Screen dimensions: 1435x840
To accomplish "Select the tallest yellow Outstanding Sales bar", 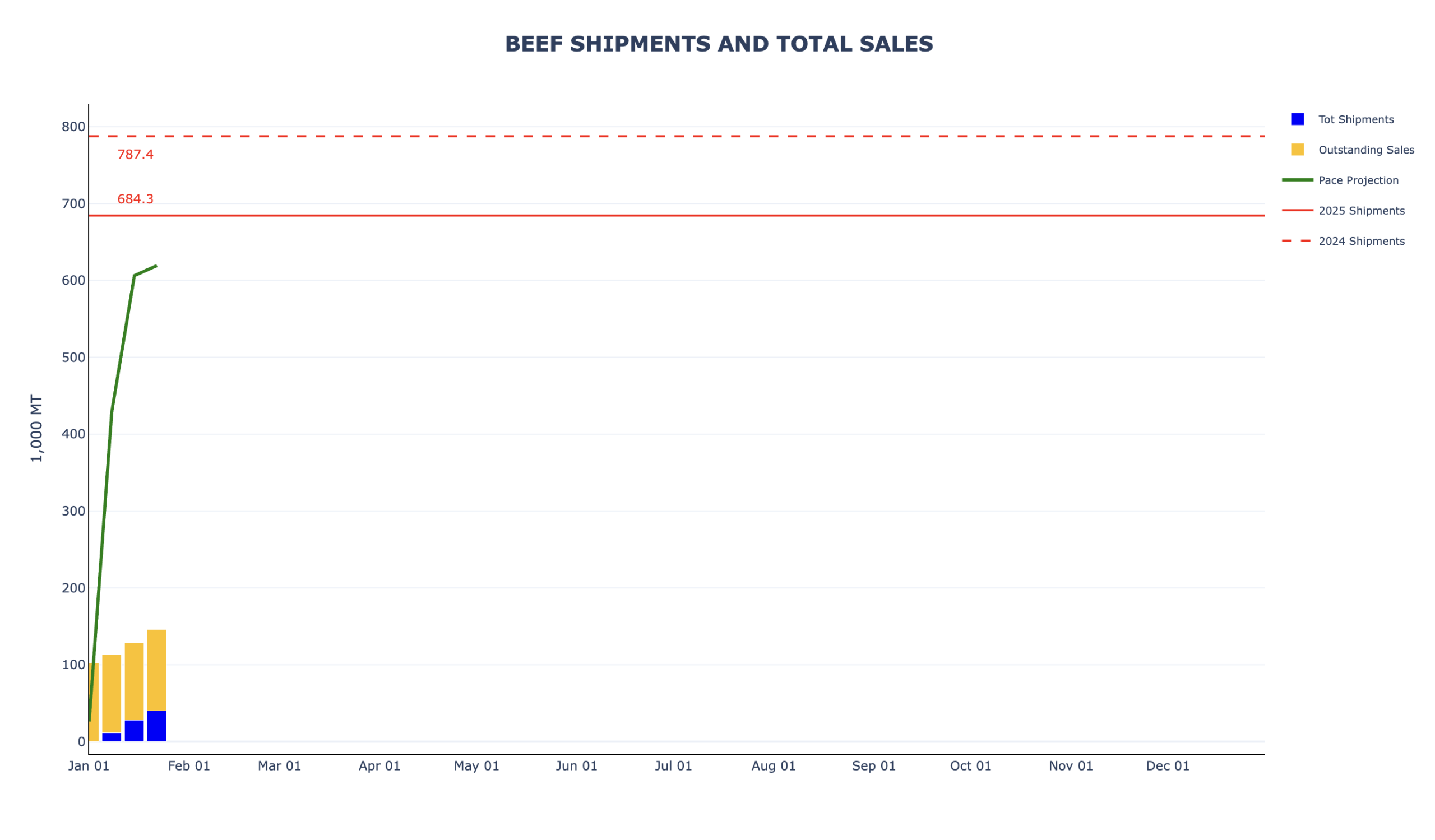I will pos(156,670).
